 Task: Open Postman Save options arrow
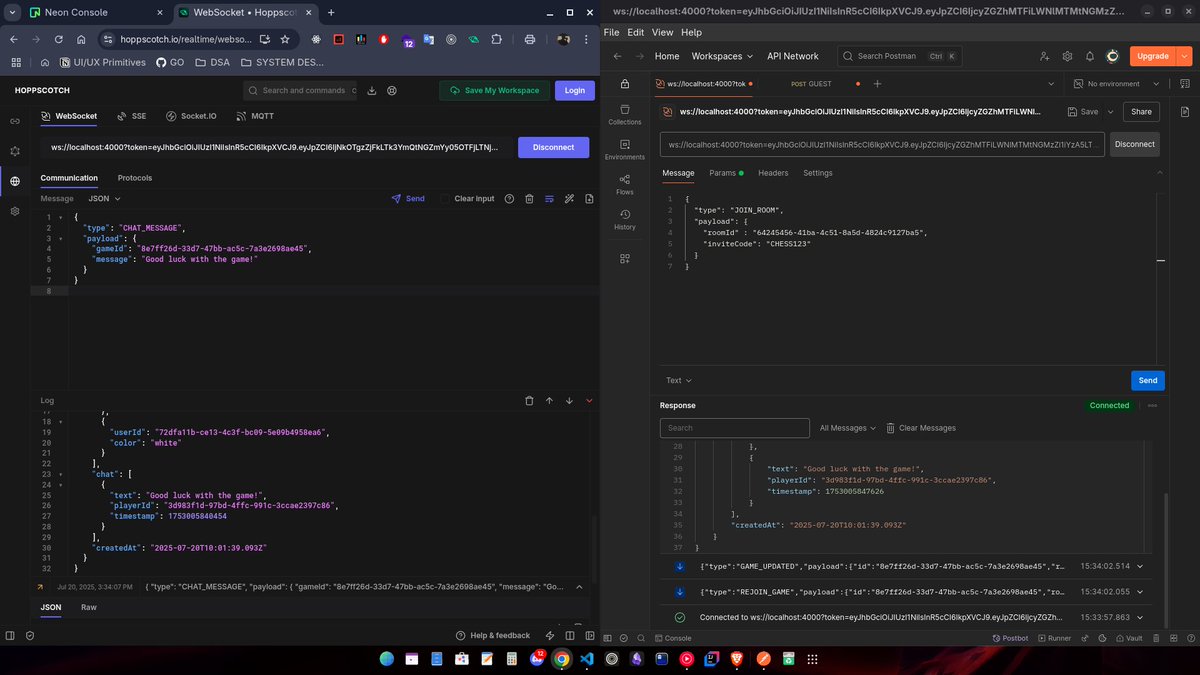[x=1109, y=112]
